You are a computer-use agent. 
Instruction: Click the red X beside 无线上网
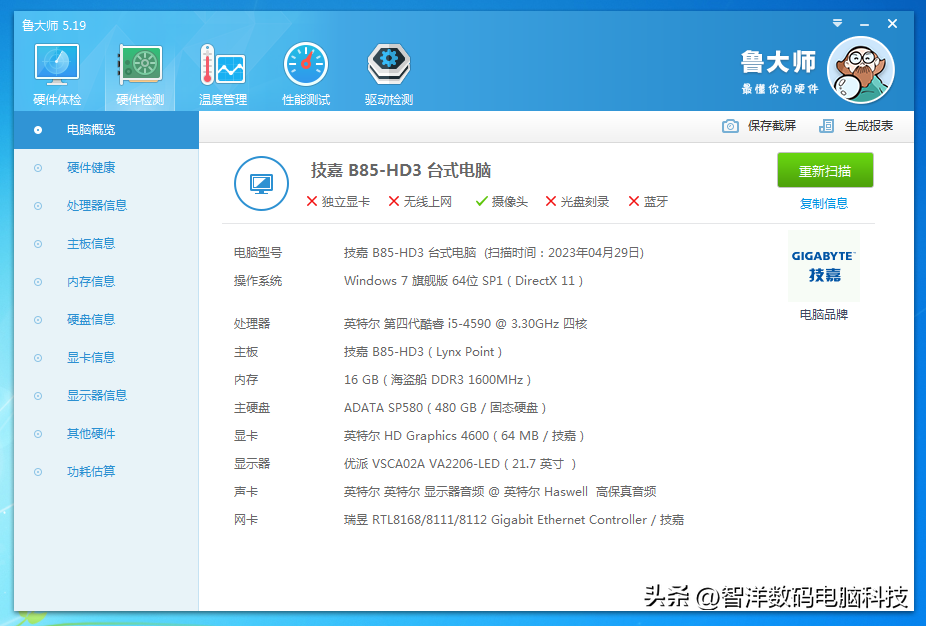(393, 201)
